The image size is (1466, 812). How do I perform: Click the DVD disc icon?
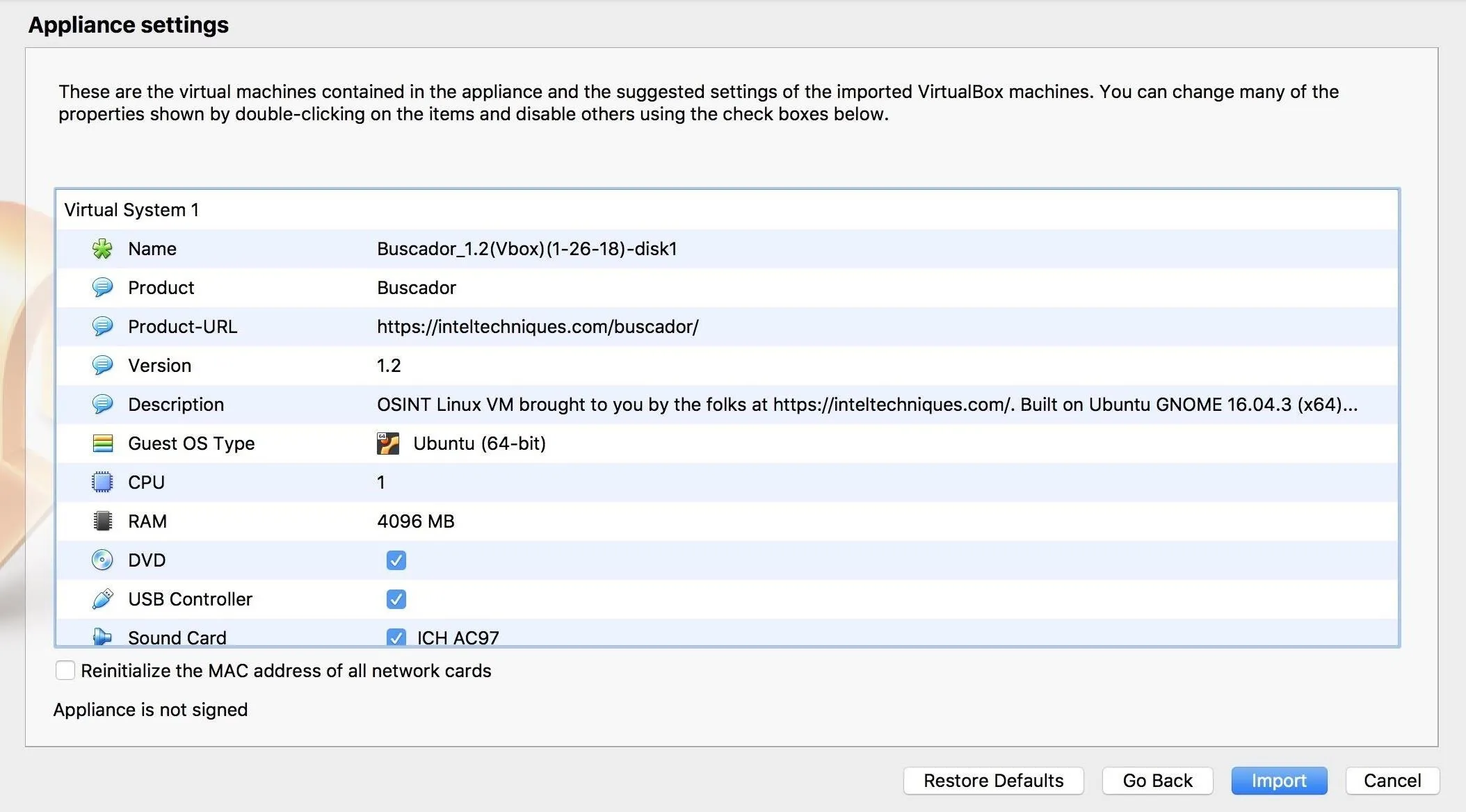point(102,560)
